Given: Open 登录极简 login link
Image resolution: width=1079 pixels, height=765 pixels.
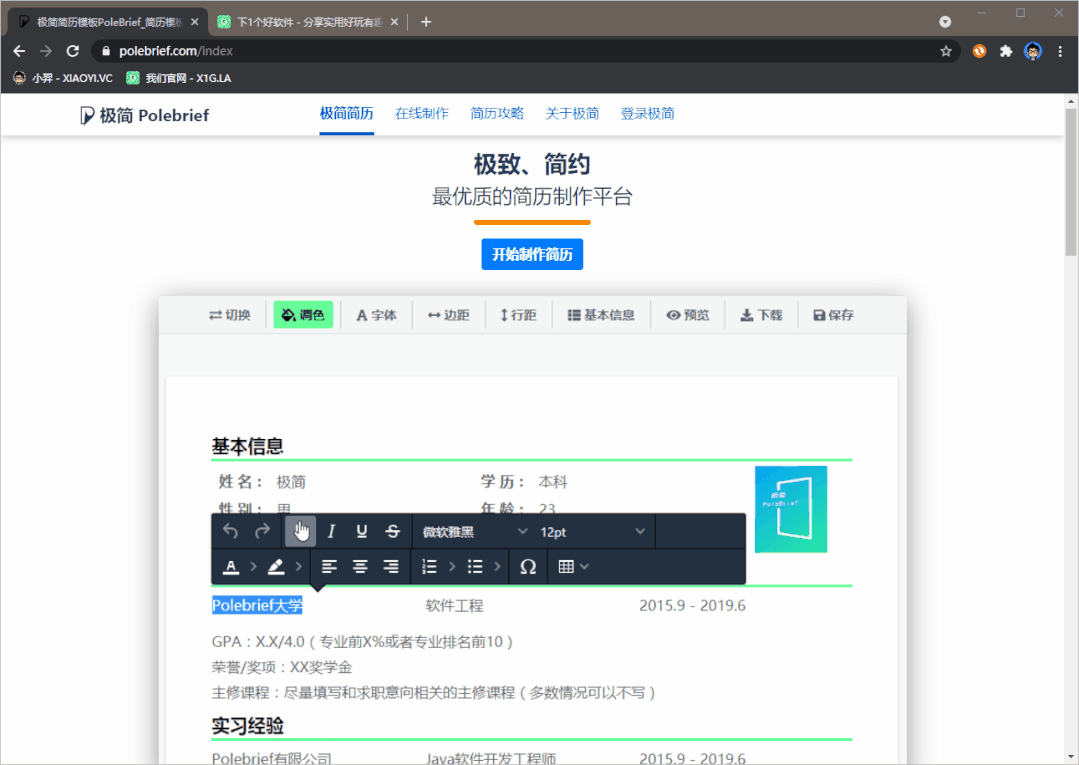Looking at the screenshot, I should [x=648, y=114].
